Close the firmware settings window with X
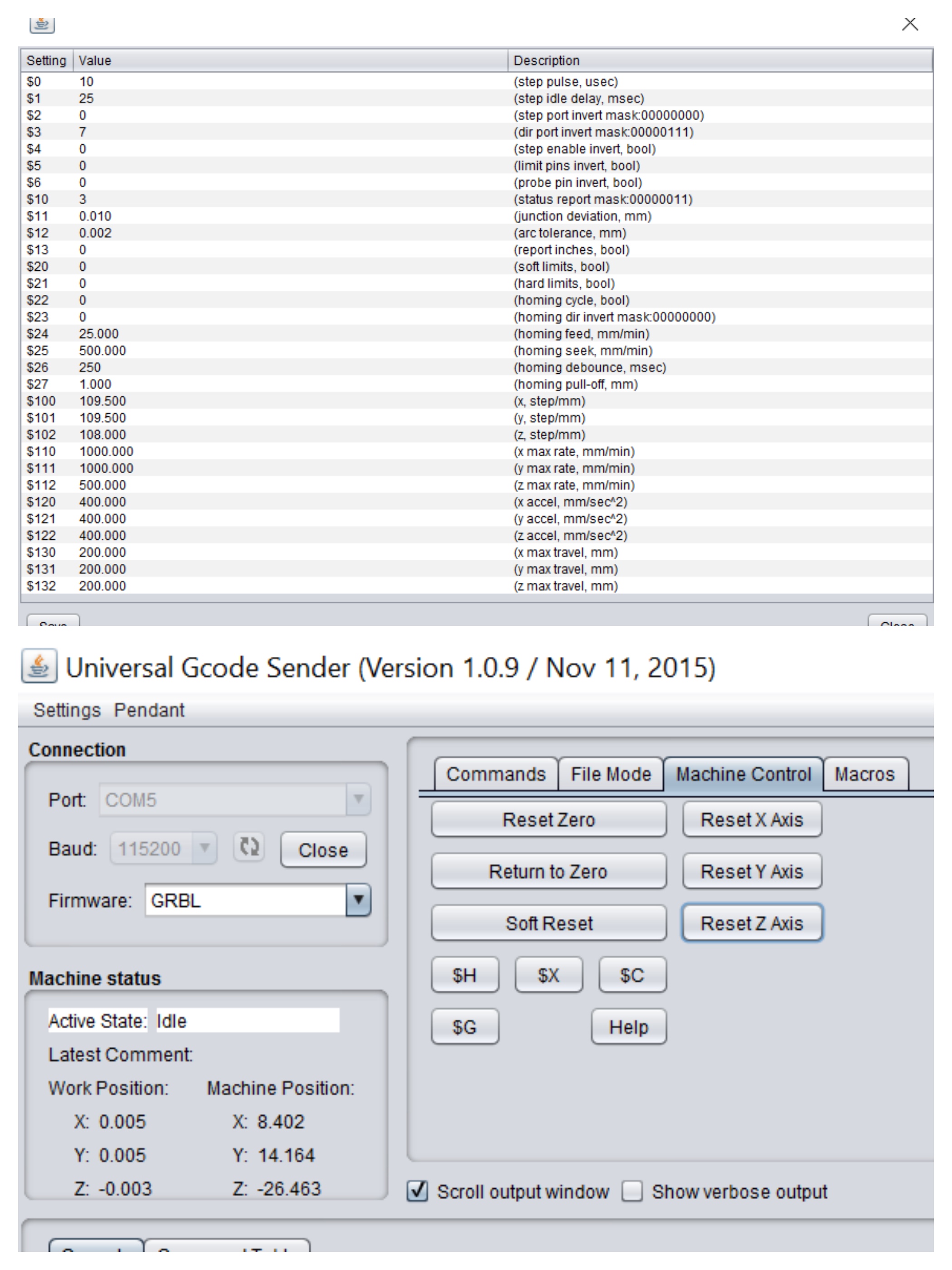The width and height of the screenshot is (952, 1270). click(x=909, y=24)
